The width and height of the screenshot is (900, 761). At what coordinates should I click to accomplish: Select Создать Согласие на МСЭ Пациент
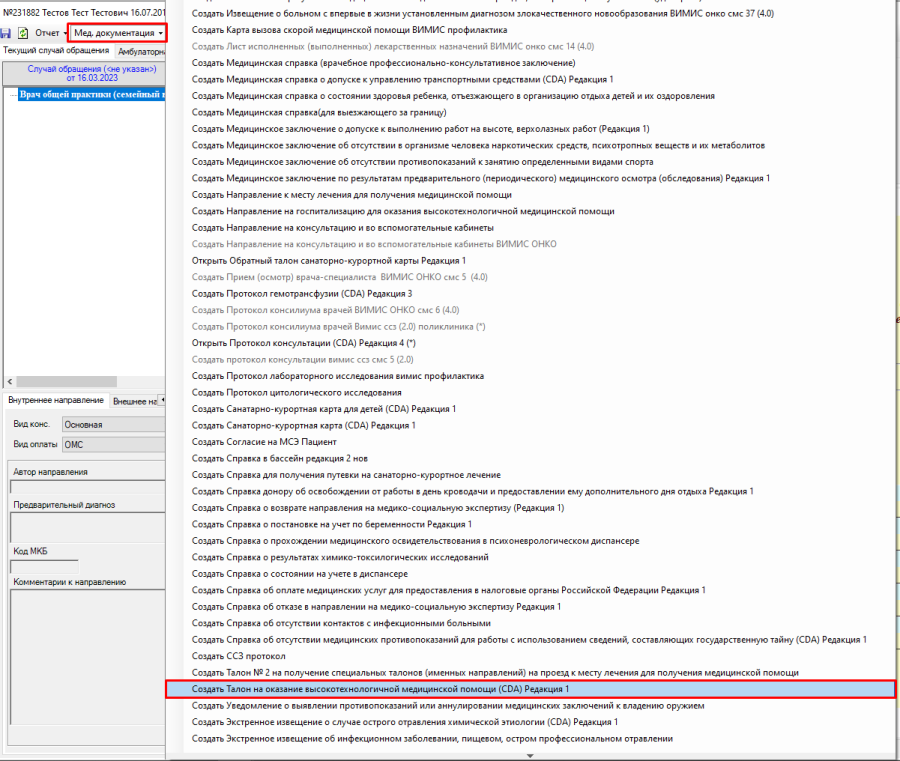[264, 442]
